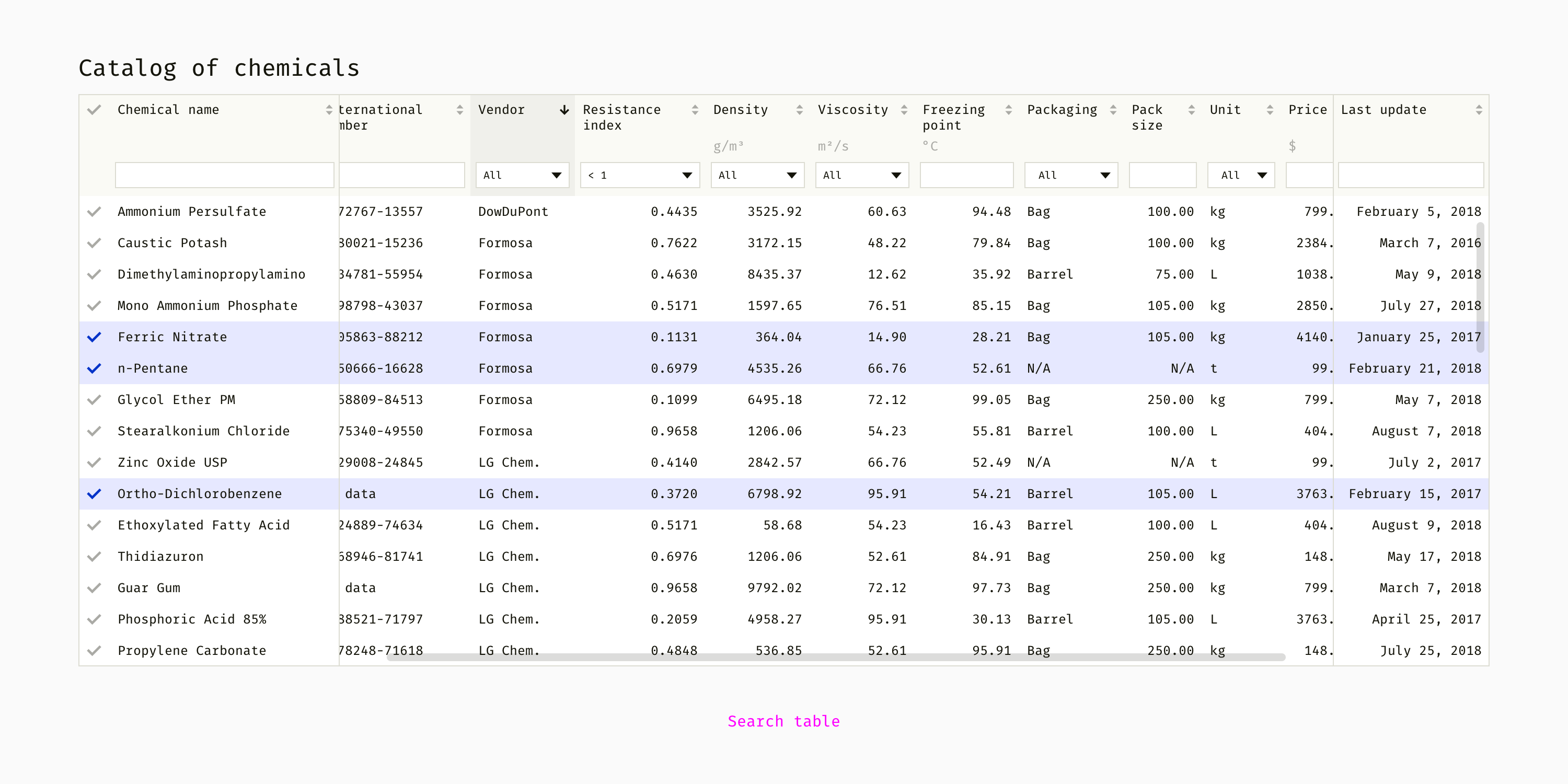
Task: Open the Unit filter dropdown
Action: click(x=1240, y=175)
